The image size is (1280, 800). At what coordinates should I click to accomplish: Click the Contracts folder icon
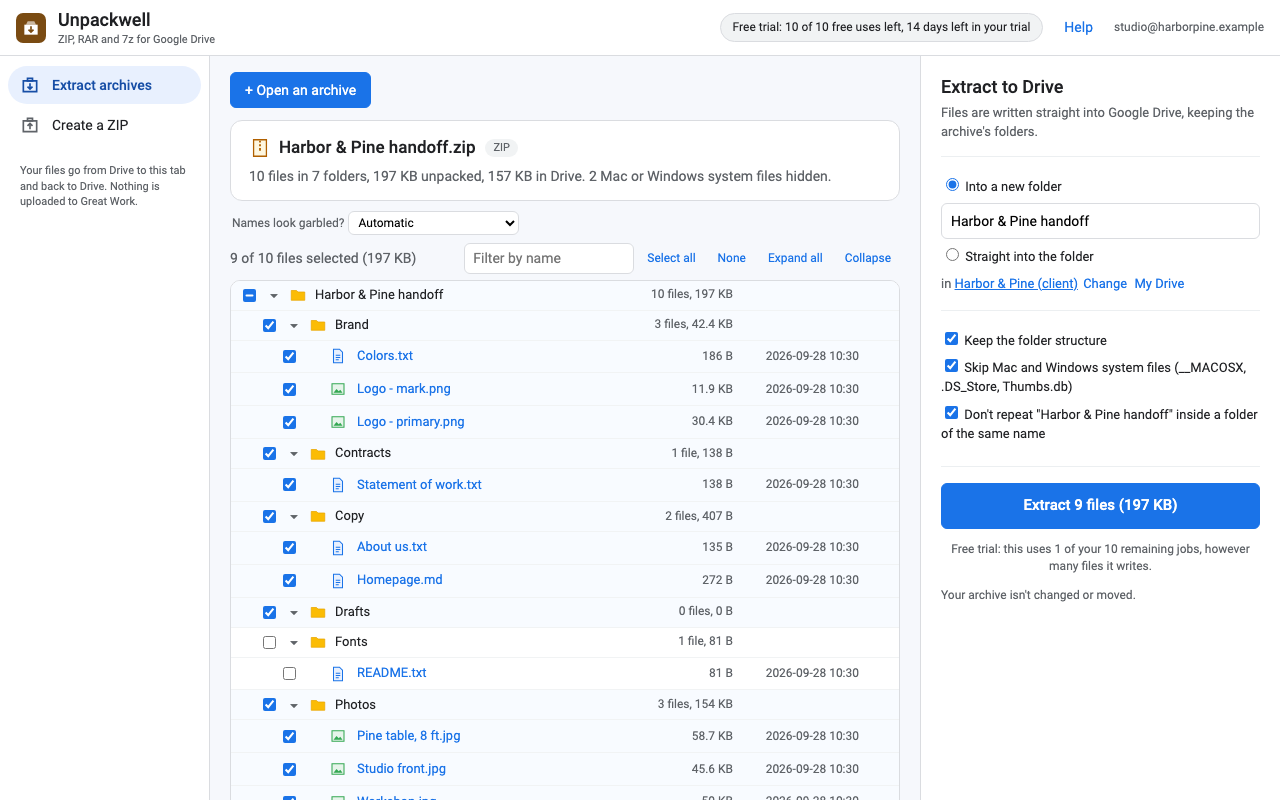[x=318, y=453]
